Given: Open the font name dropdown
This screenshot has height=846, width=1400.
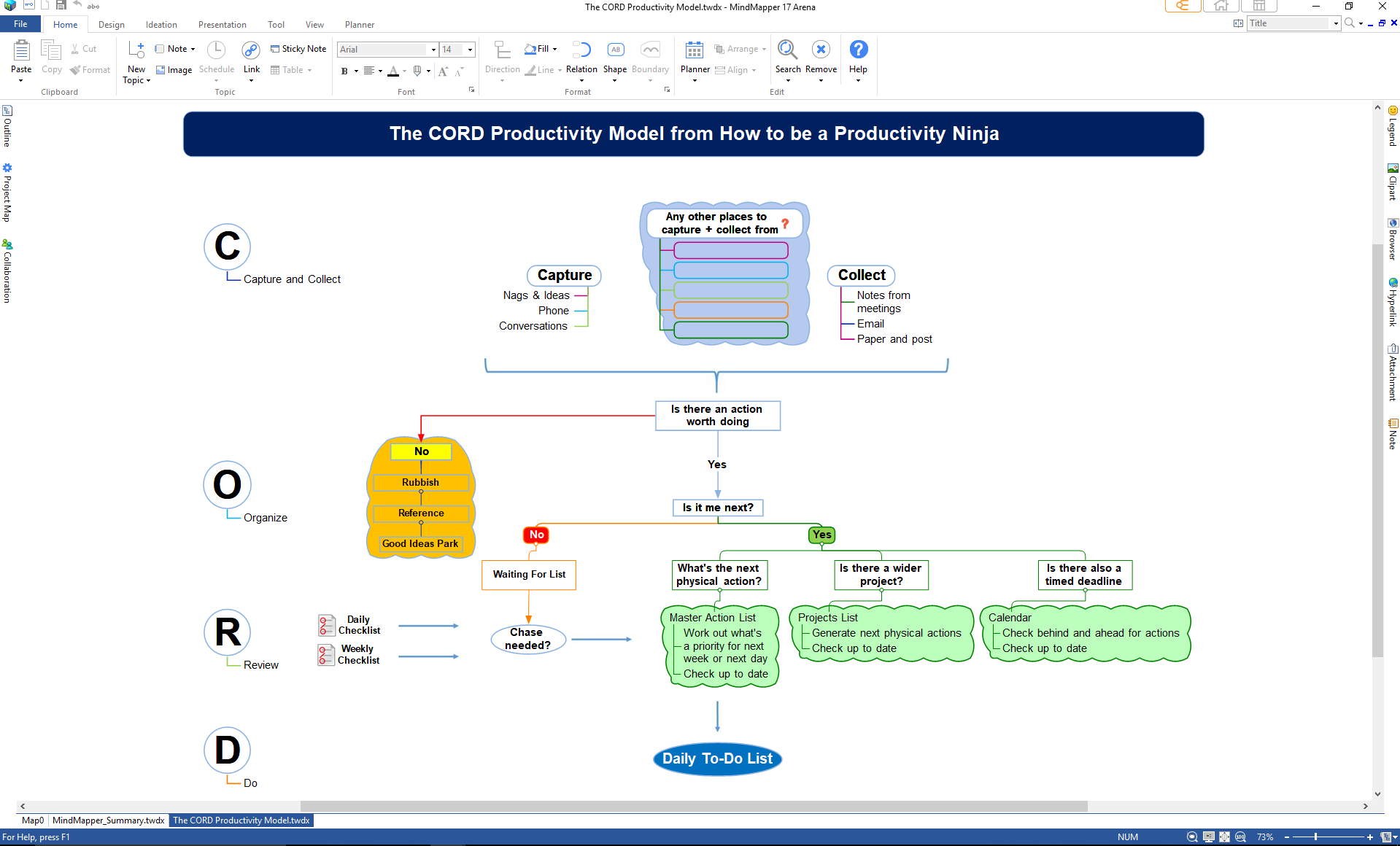Looking at the screenshot, I should coord(433,50).
